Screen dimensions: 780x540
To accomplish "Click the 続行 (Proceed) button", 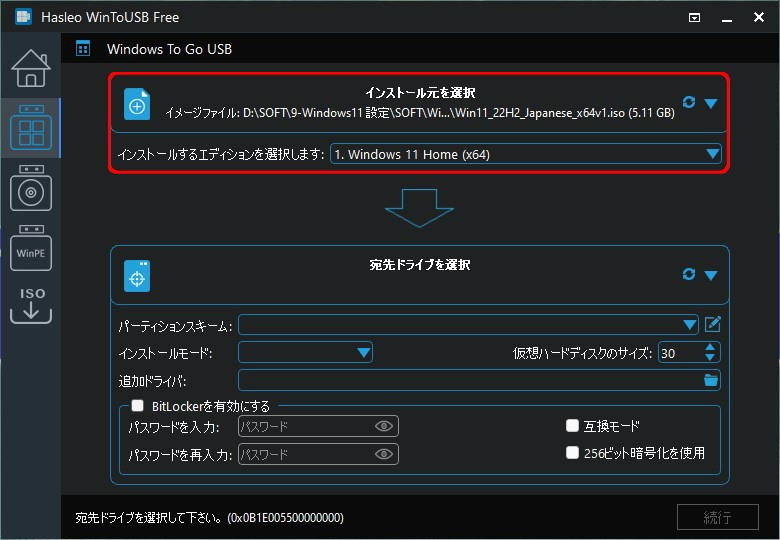I will pyautogui.click(x=718, y=518).
